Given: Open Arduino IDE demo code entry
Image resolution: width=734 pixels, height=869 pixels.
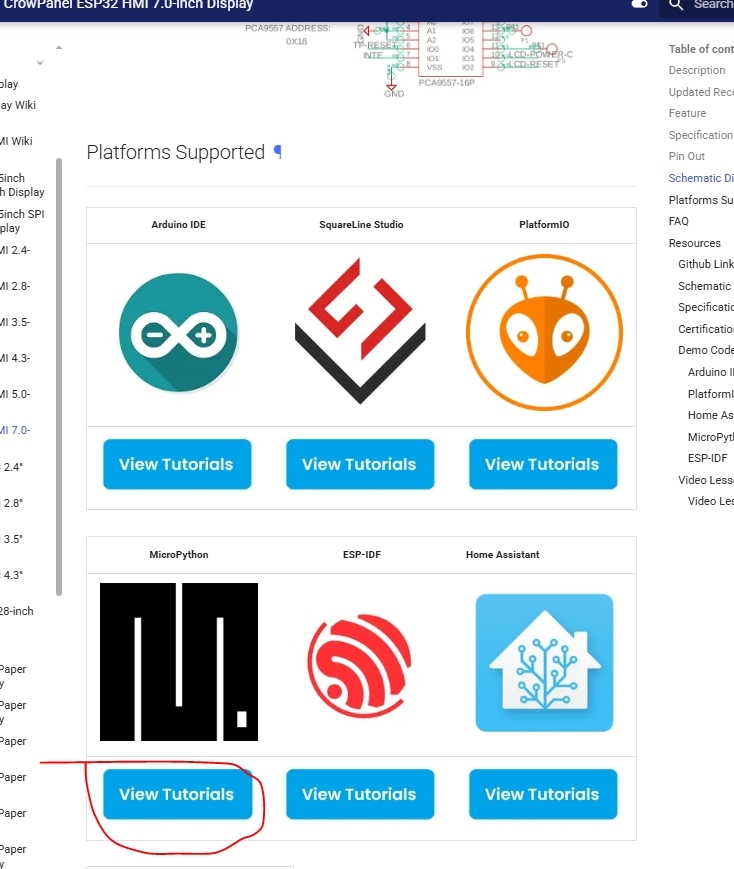Looking at the screenshot, I should [x=711, y=372].
